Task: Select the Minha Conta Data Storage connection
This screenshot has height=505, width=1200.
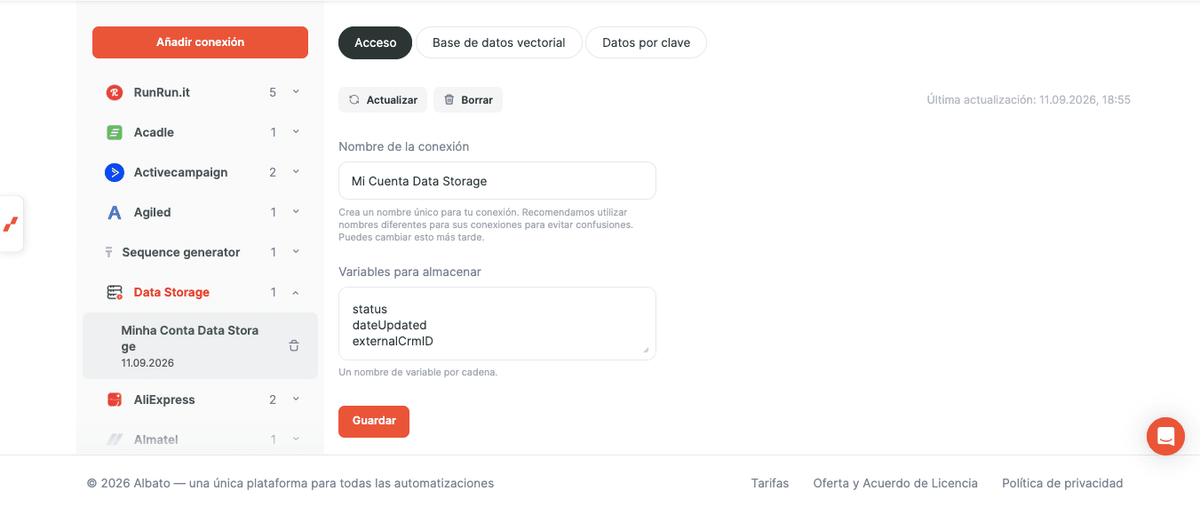Action: 200,346
